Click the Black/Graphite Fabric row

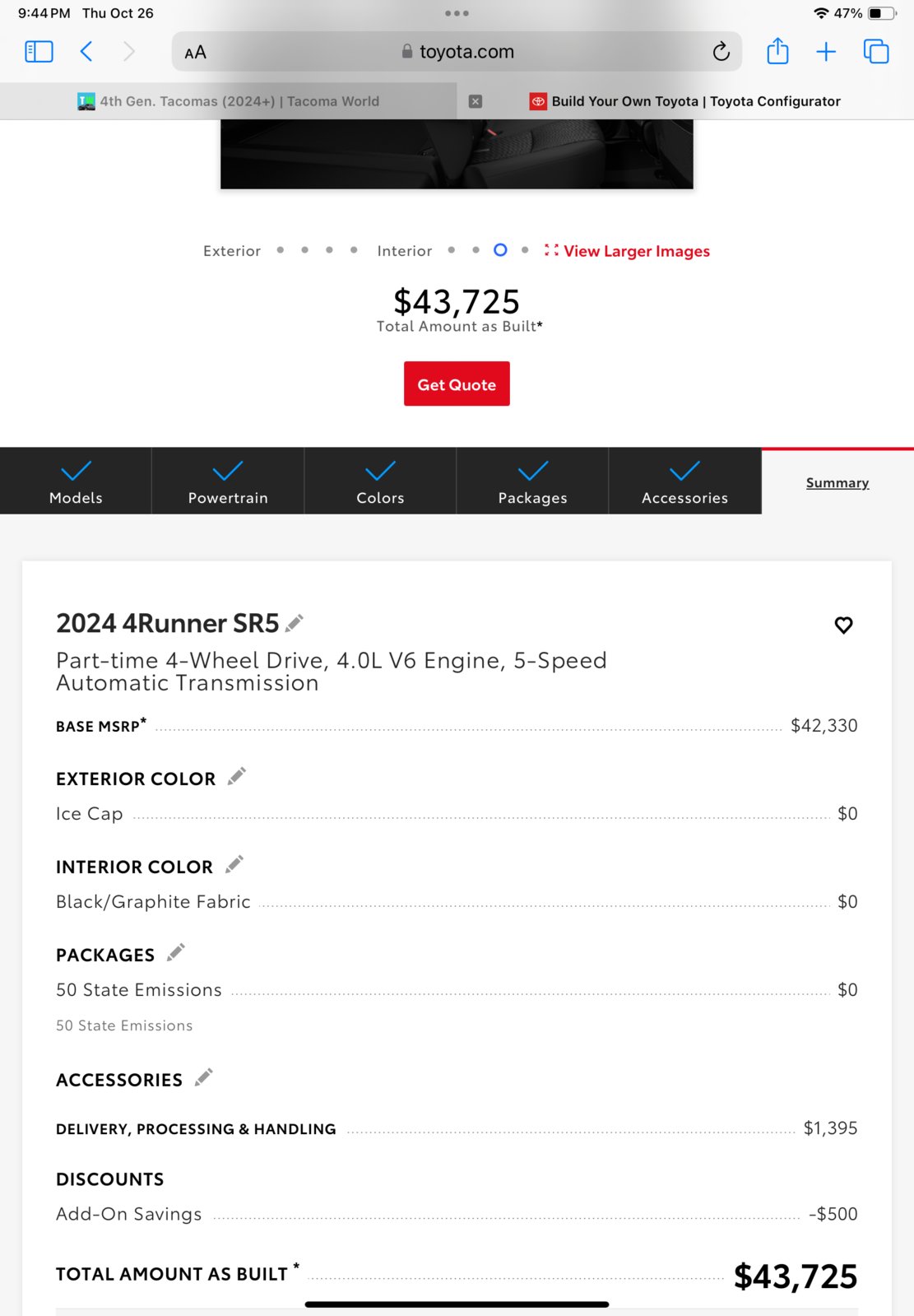(x=457, y=902)
